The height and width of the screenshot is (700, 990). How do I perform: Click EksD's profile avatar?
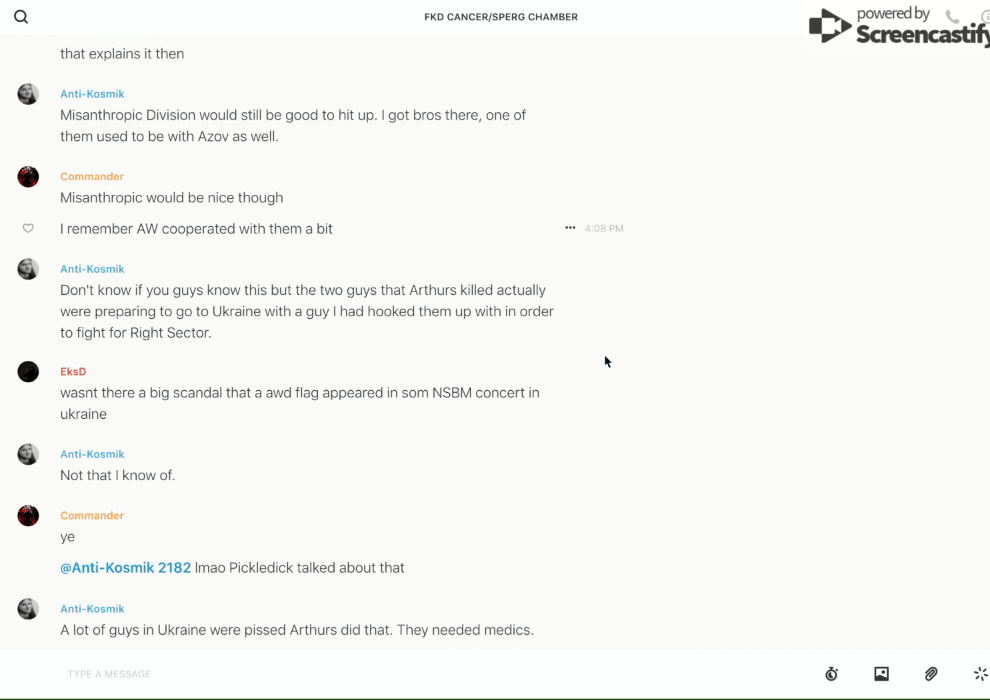(28, 372)
